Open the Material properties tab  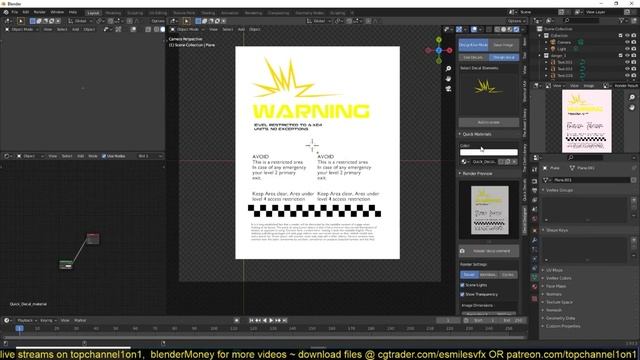pyautogui.click(x=534, y=287)
